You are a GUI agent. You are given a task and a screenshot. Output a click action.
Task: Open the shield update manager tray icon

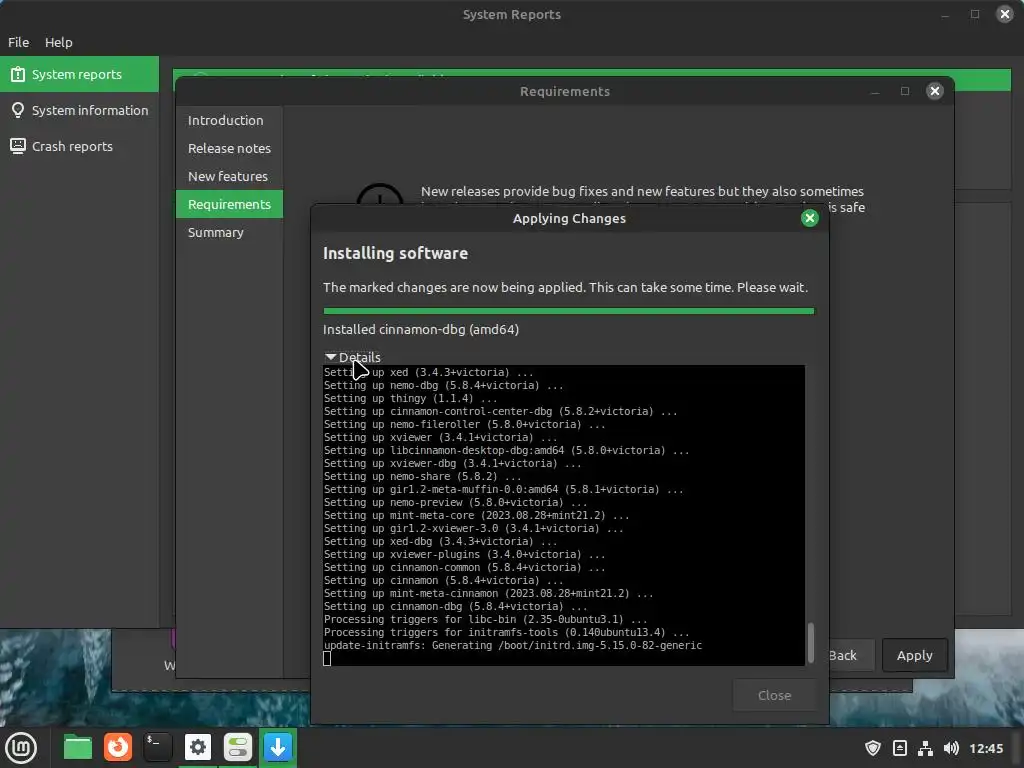tap(872, 748)
